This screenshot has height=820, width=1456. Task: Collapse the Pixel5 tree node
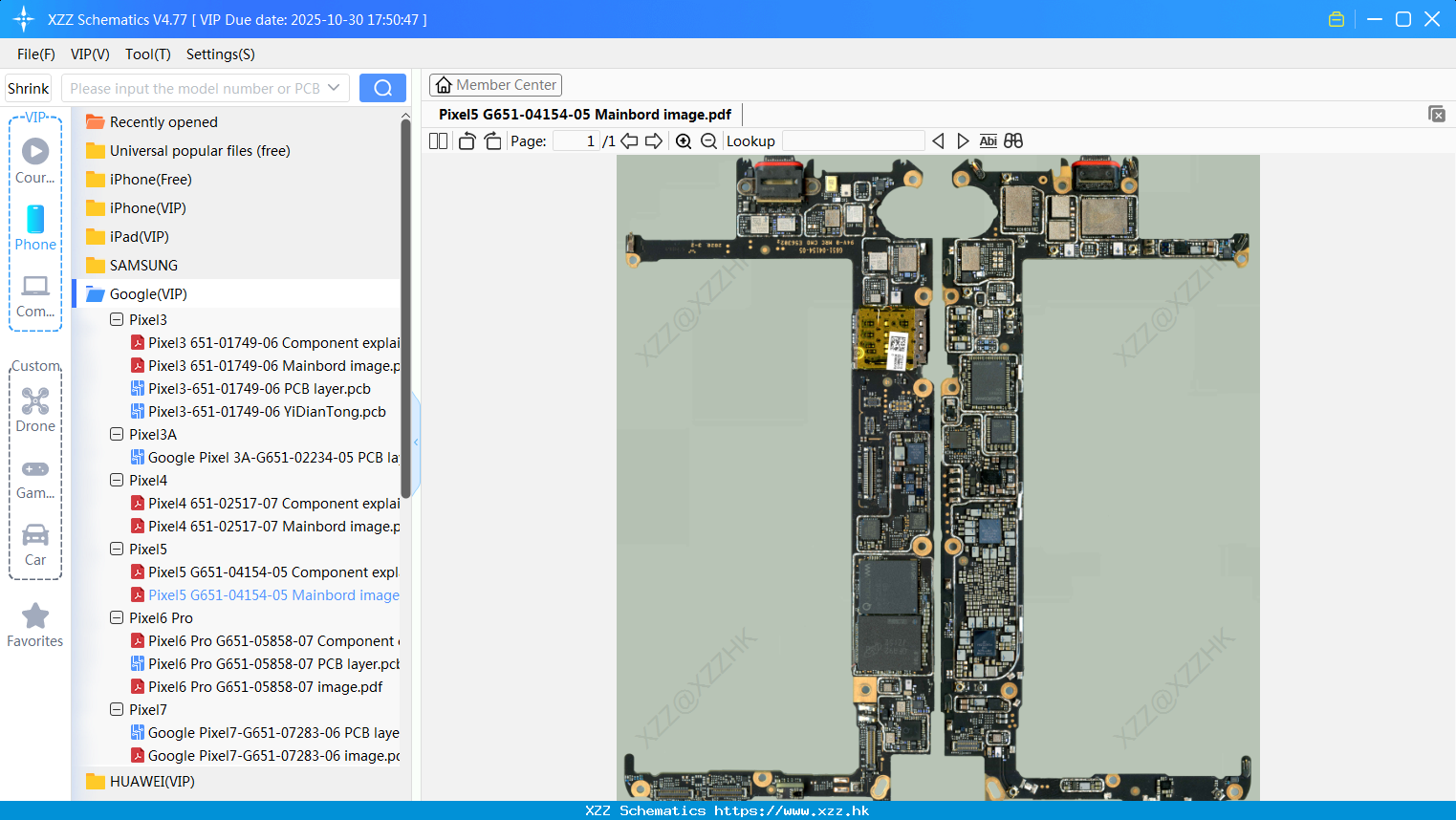pyautogui.click(x=117, y=549)
